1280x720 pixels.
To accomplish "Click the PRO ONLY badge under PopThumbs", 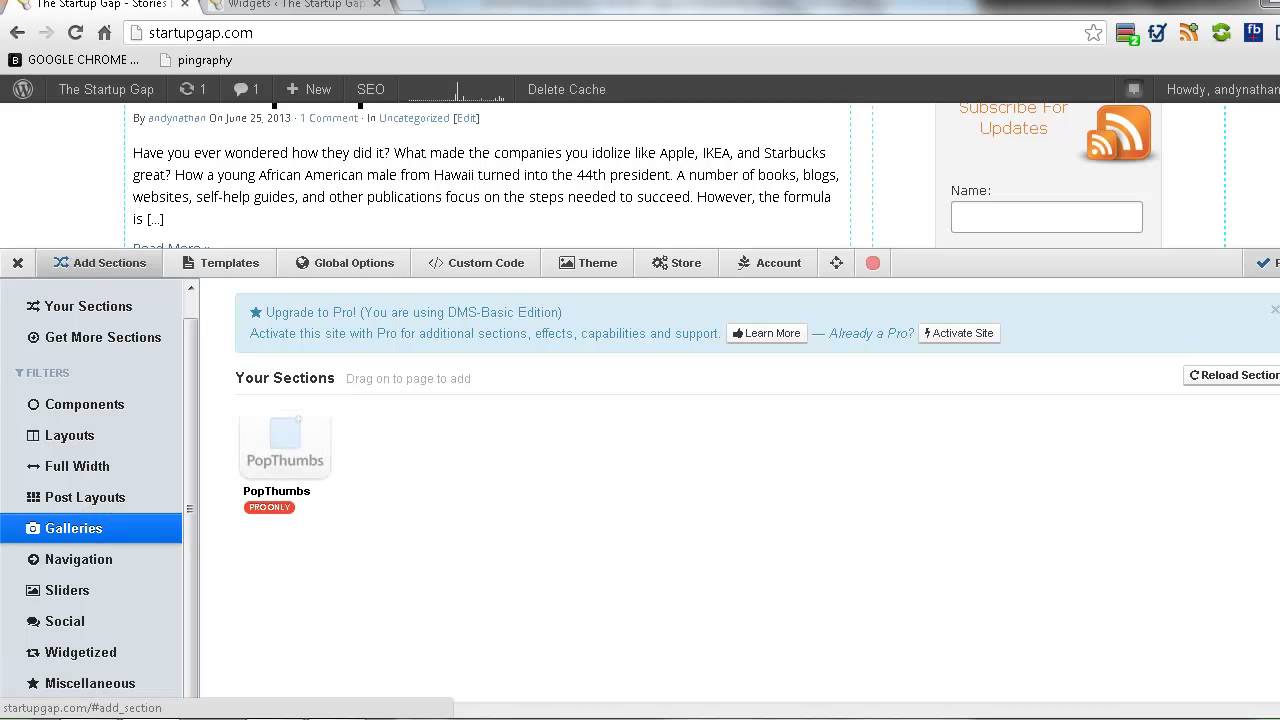I will point(269,507).
